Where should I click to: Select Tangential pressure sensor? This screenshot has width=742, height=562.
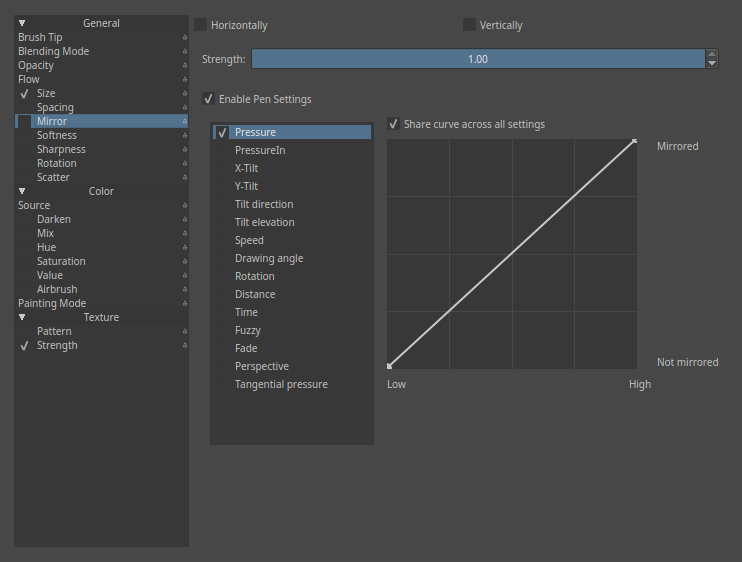(281, 384)
